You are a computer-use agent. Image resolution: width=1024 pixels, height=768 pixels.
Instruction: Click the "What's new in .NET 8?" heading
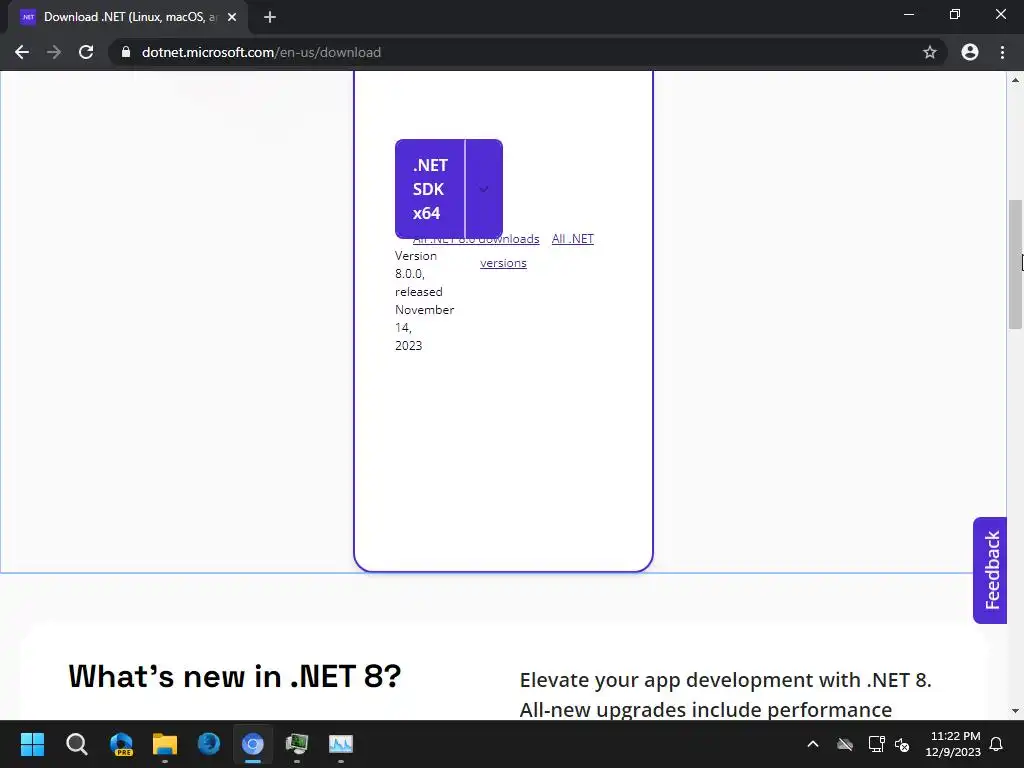[234, 676]
